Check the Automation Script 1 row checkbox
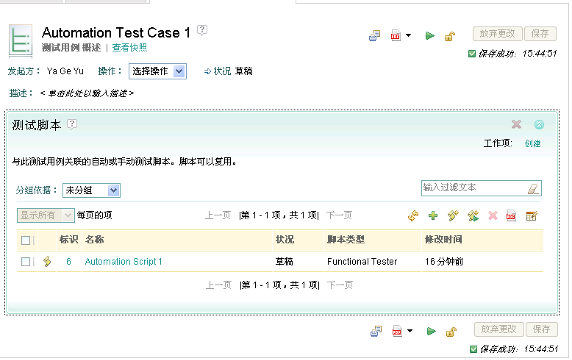This screenshot has height=360, width=572. tap(26, 262)
